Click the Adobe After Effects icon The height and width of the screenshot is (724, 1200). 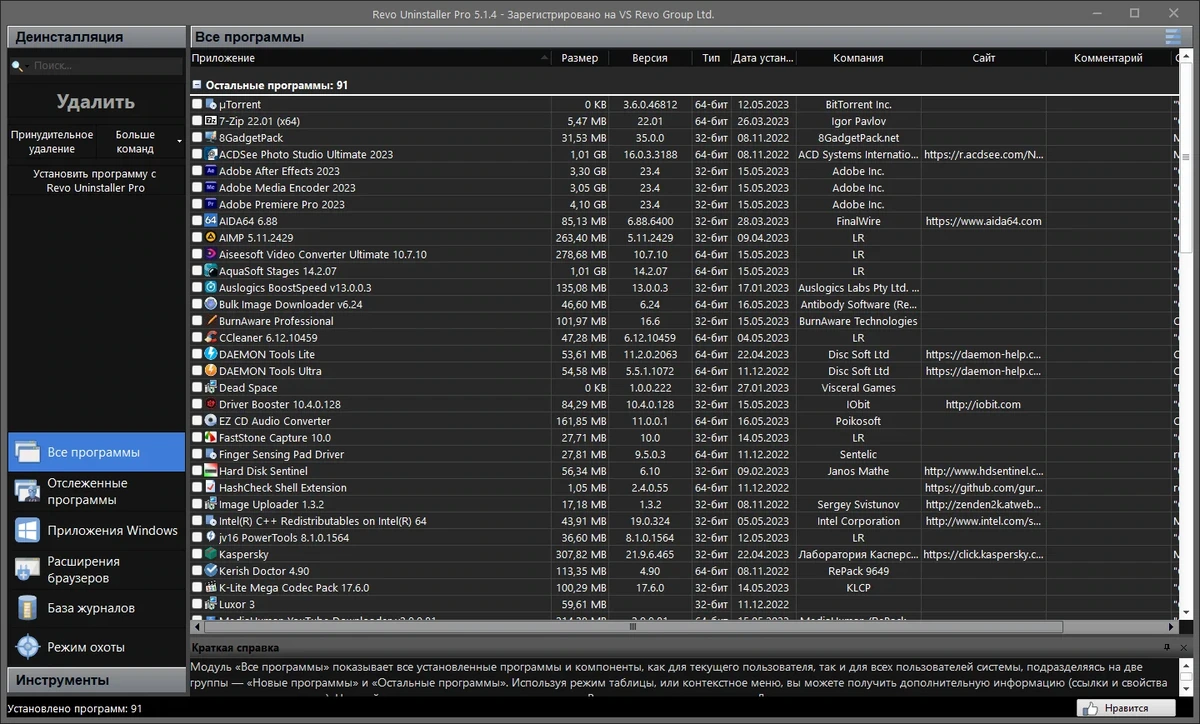(211, 171)
